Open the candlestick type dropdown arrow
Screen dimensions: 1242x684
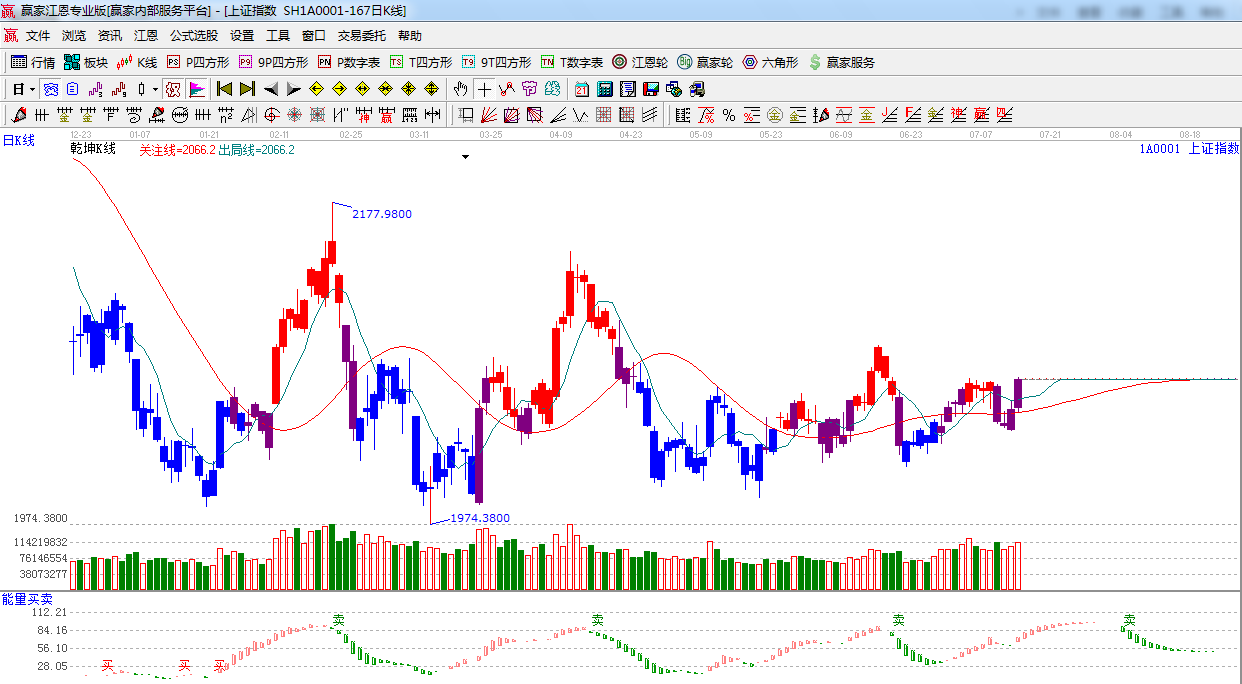coord(155,89)
